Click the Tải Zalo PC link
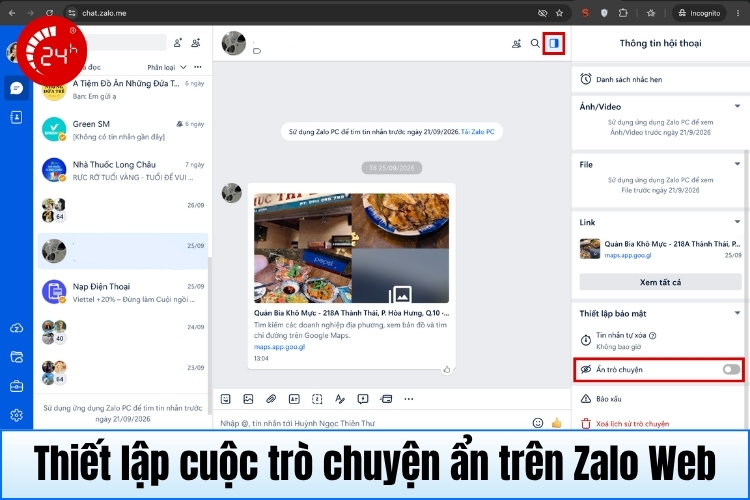The image size is (750, 500). pyautogui.click(x=477, y=132)
